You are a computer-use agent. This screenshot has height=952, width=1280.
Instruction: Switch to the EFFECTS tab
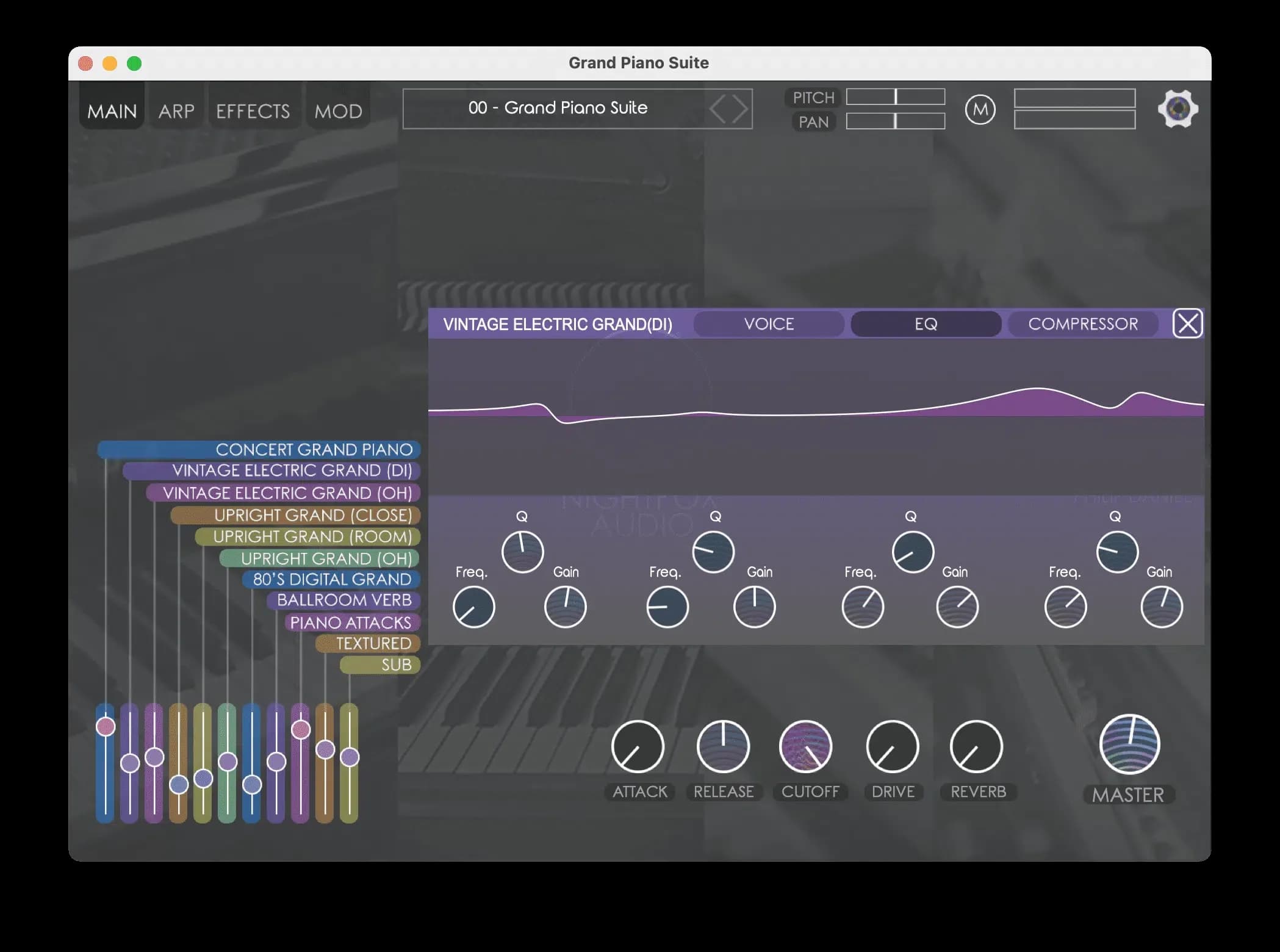(253, 110)
